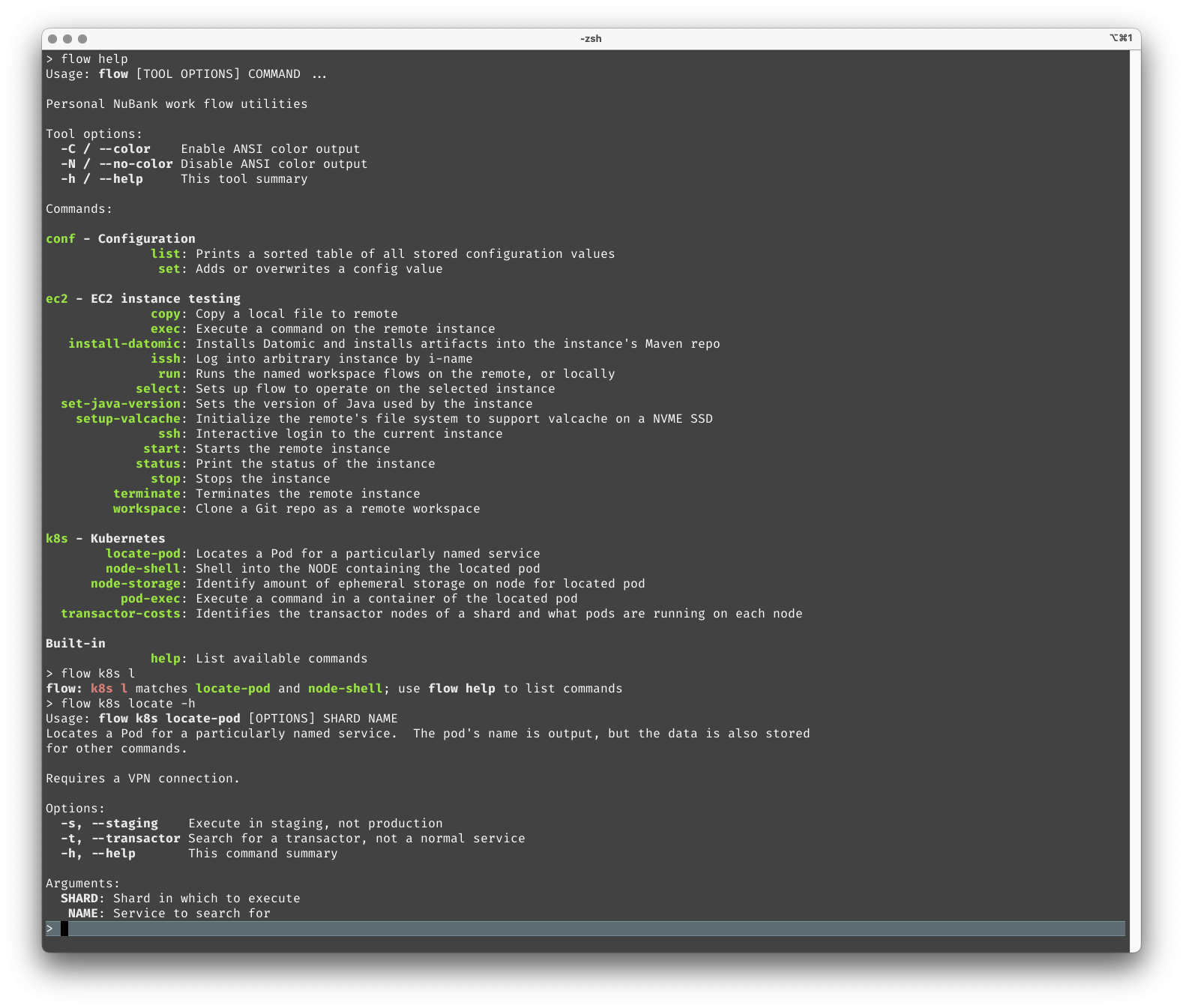This screenshot has height=1008, width=1183.
Task: Click the 'stop' command name
Action: point(166,479)
